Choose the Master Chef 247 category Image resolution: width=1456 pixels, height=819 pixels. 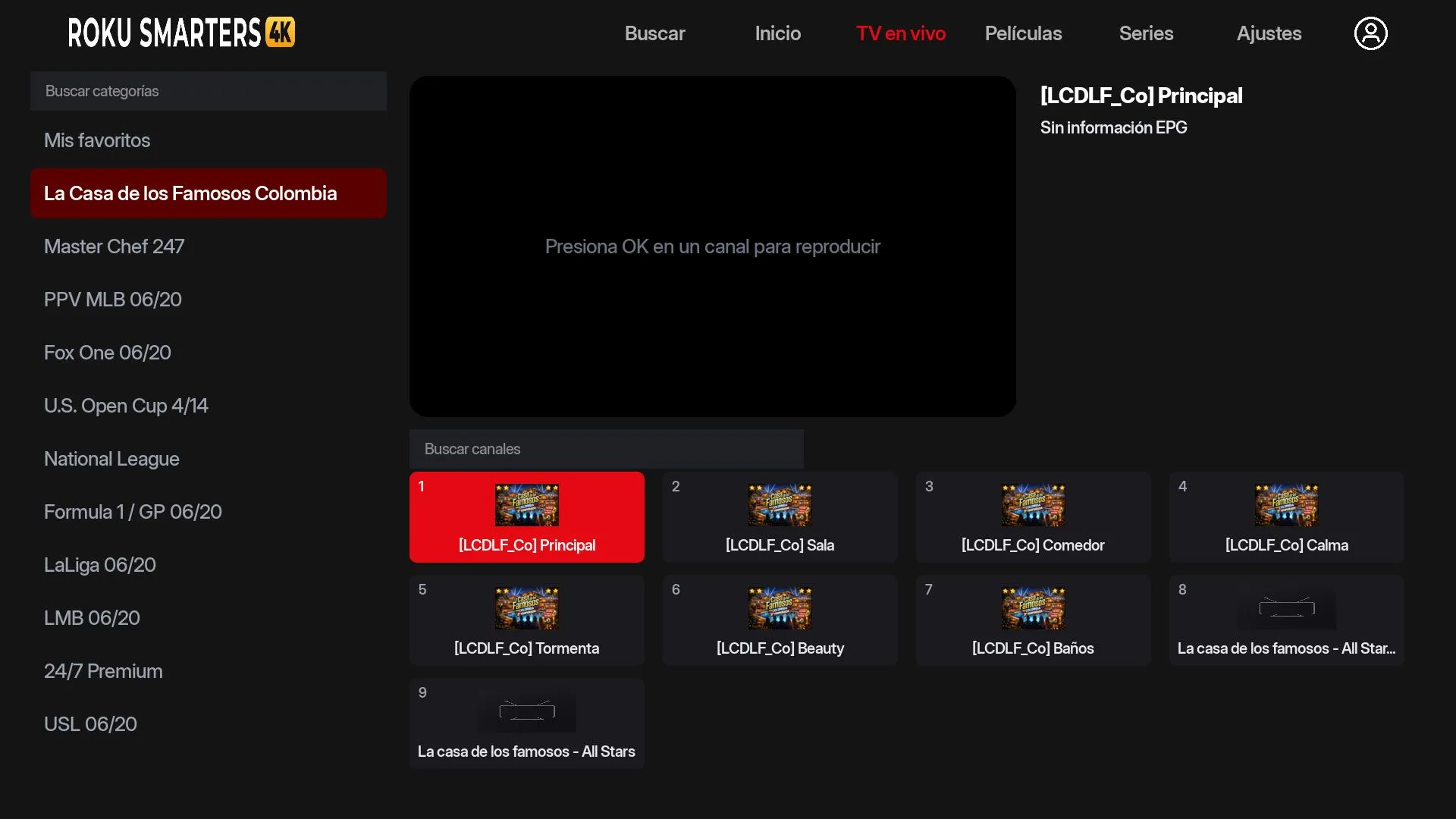pyautogui.click(x=209, y=246)
